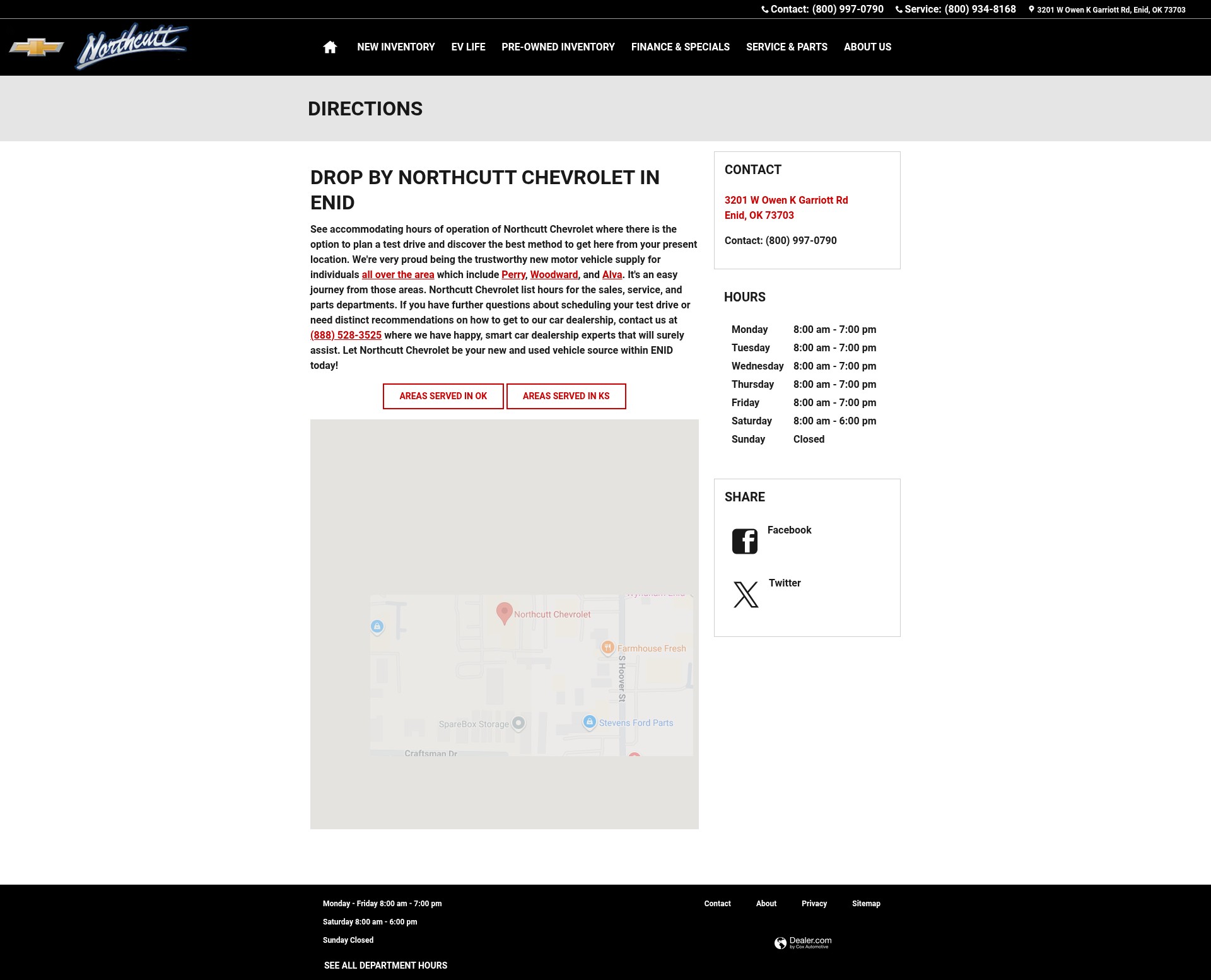Click the Stevens Ford Parts marker

589,722
